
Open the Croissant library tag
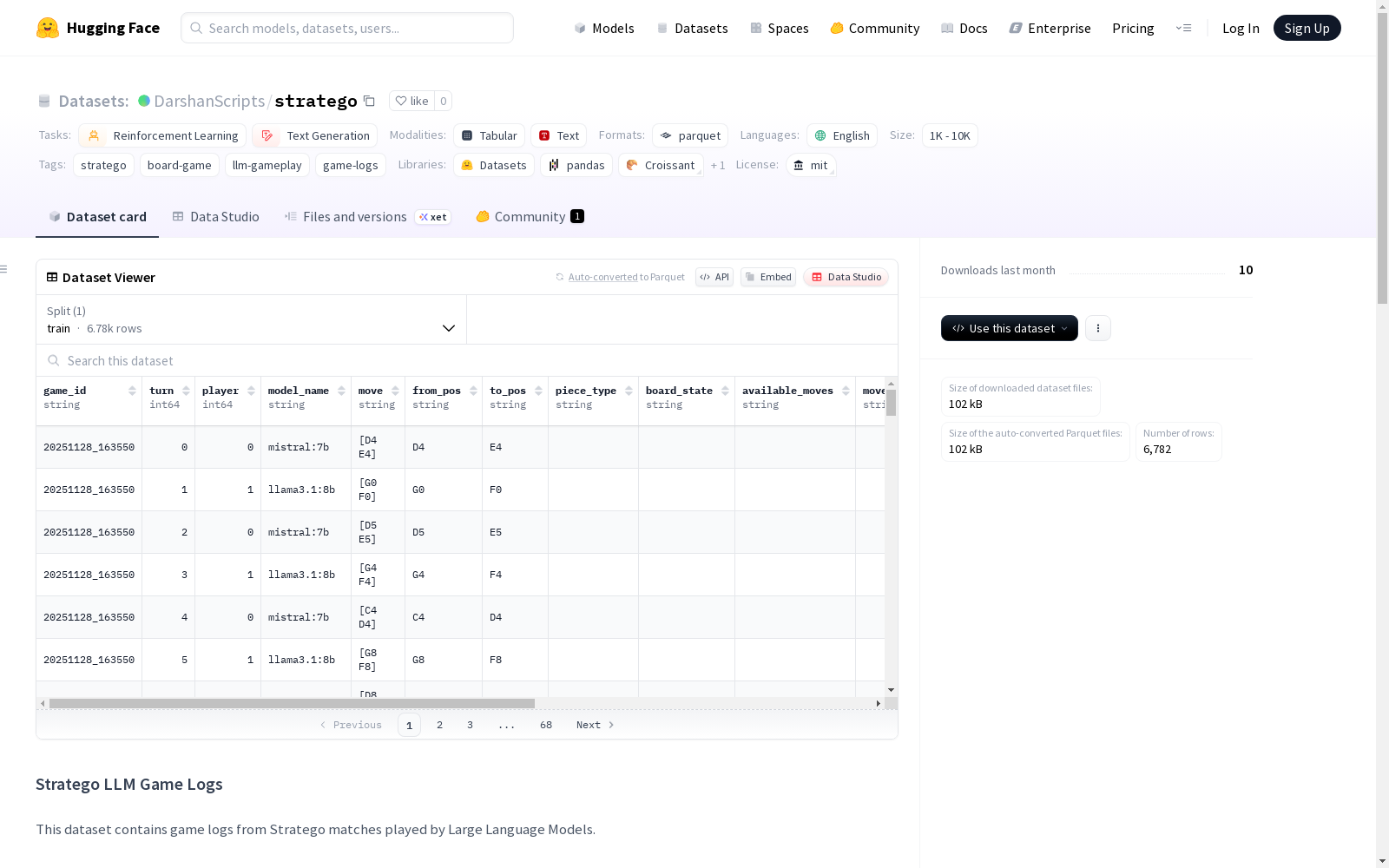pyautogui.click(x=661, y=165)
